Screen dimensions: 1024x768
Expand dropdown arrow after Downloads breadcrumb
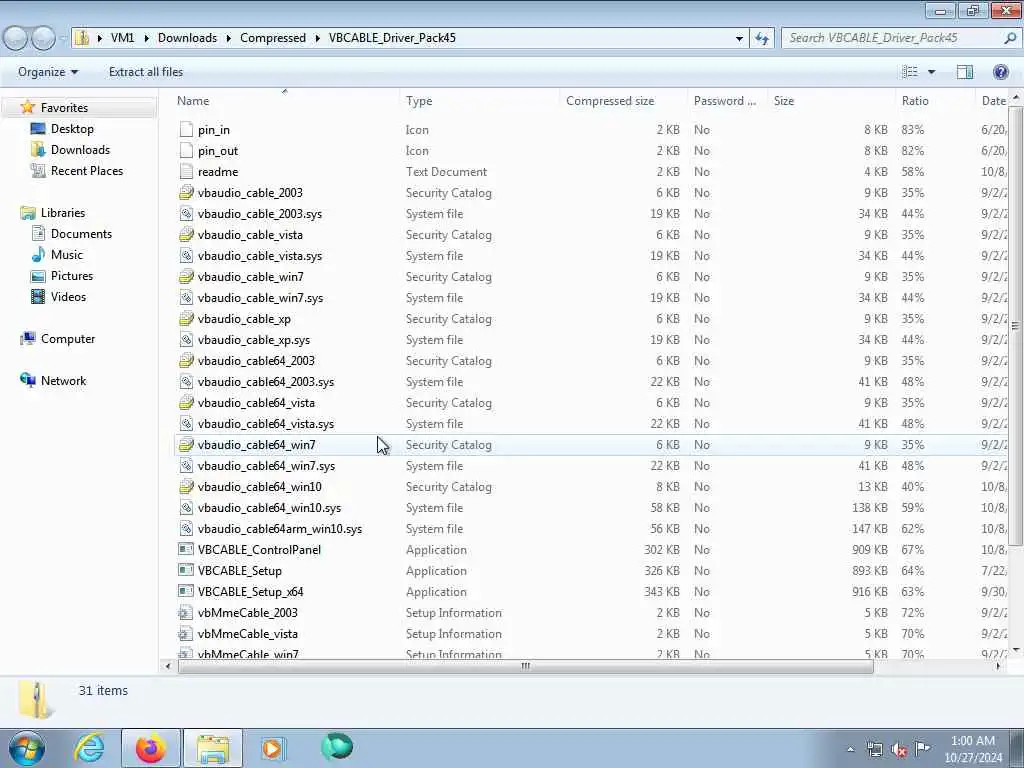click(x=229, y=38)
